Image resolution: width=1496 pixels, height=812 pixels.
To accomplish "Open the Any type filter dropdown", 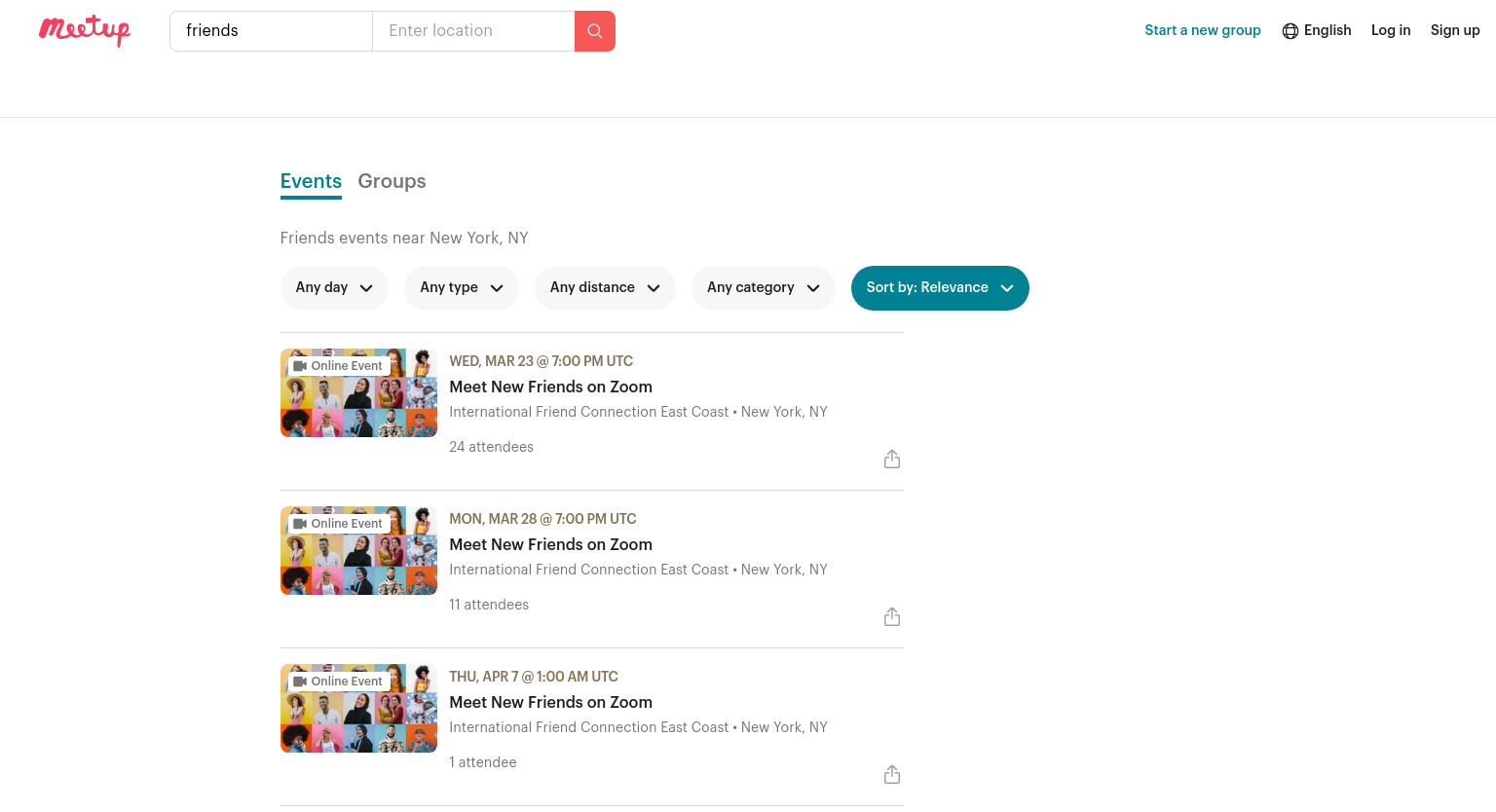I will pyautogui.click(x=462, y=288).
